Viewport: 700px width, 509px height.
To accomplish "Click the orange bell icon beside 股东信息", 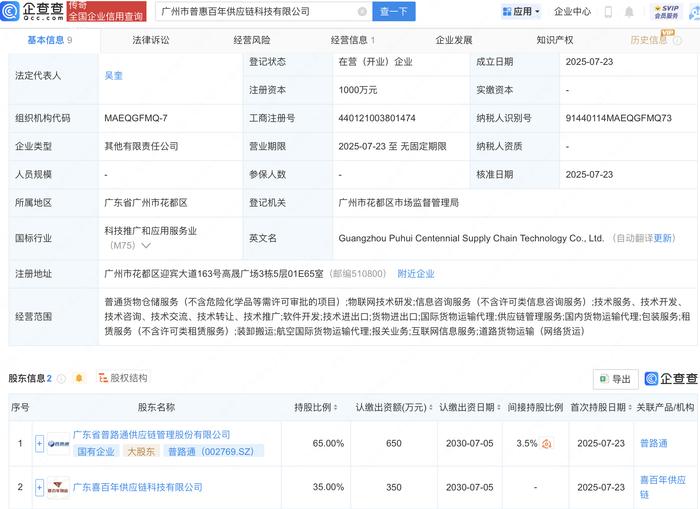I will (79, 378).
